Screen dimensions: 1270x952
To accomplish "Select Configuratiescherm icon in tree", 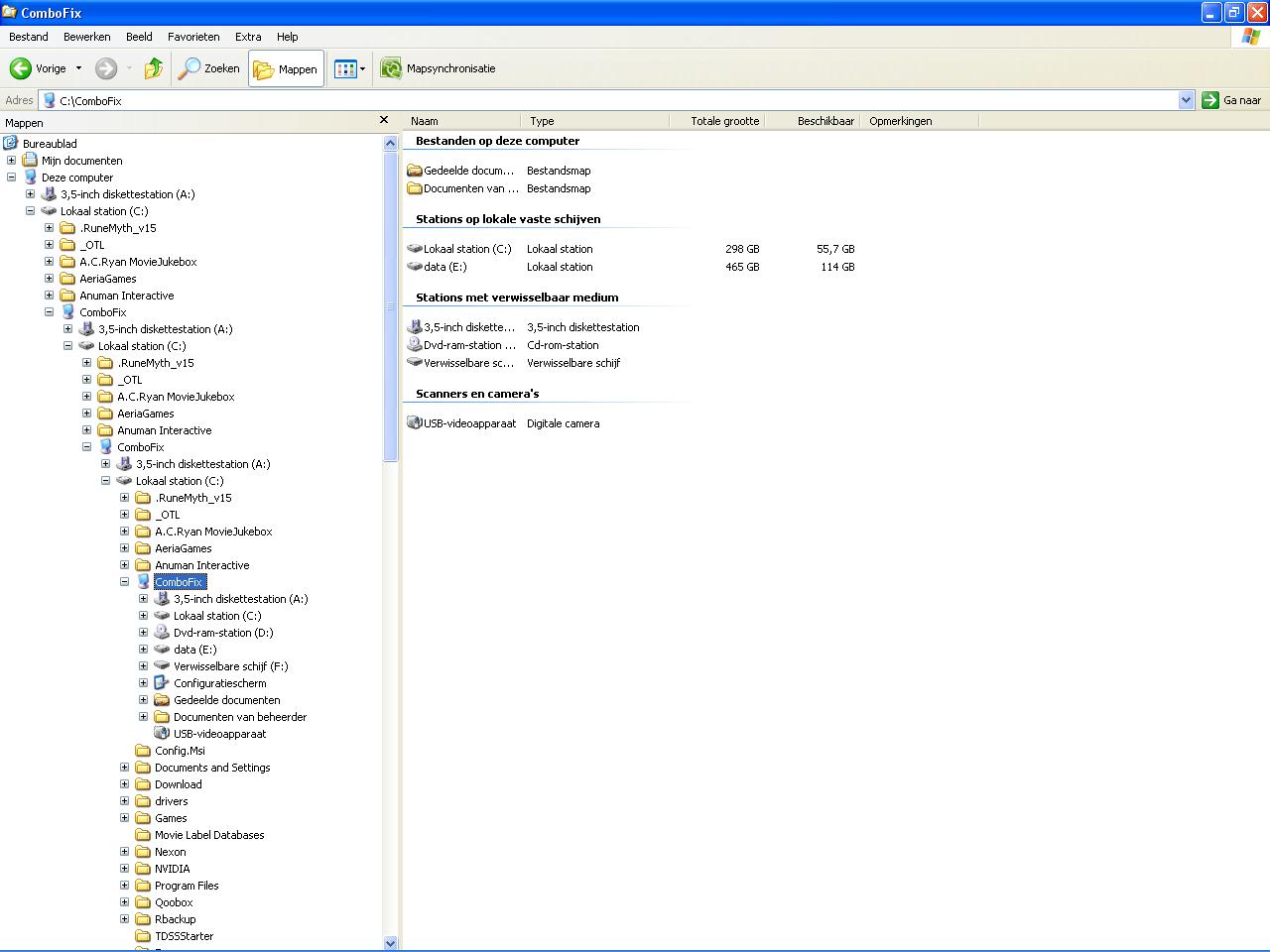I will [x=162, y=683].
